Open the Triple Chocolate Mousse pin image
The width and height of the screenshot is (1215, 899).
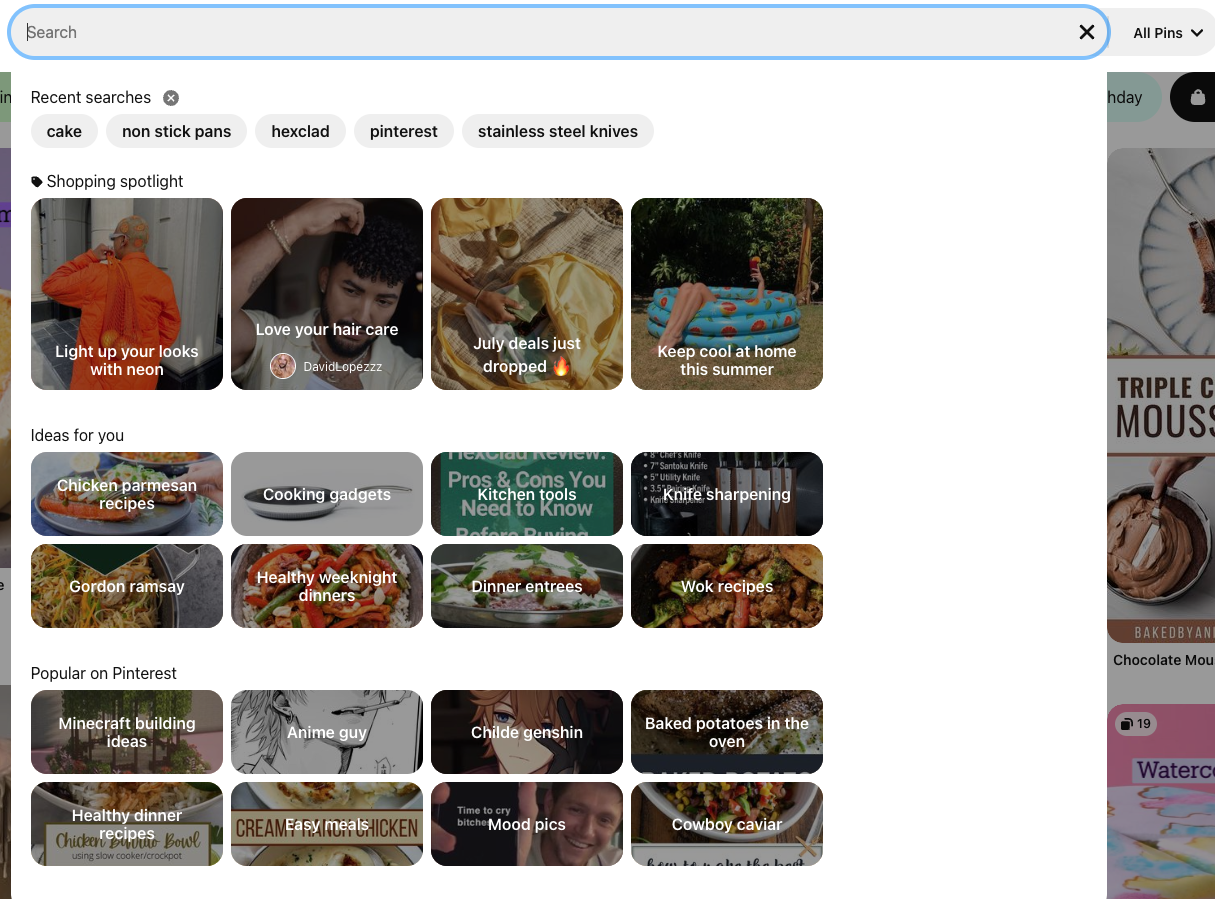click(1161, 395)
